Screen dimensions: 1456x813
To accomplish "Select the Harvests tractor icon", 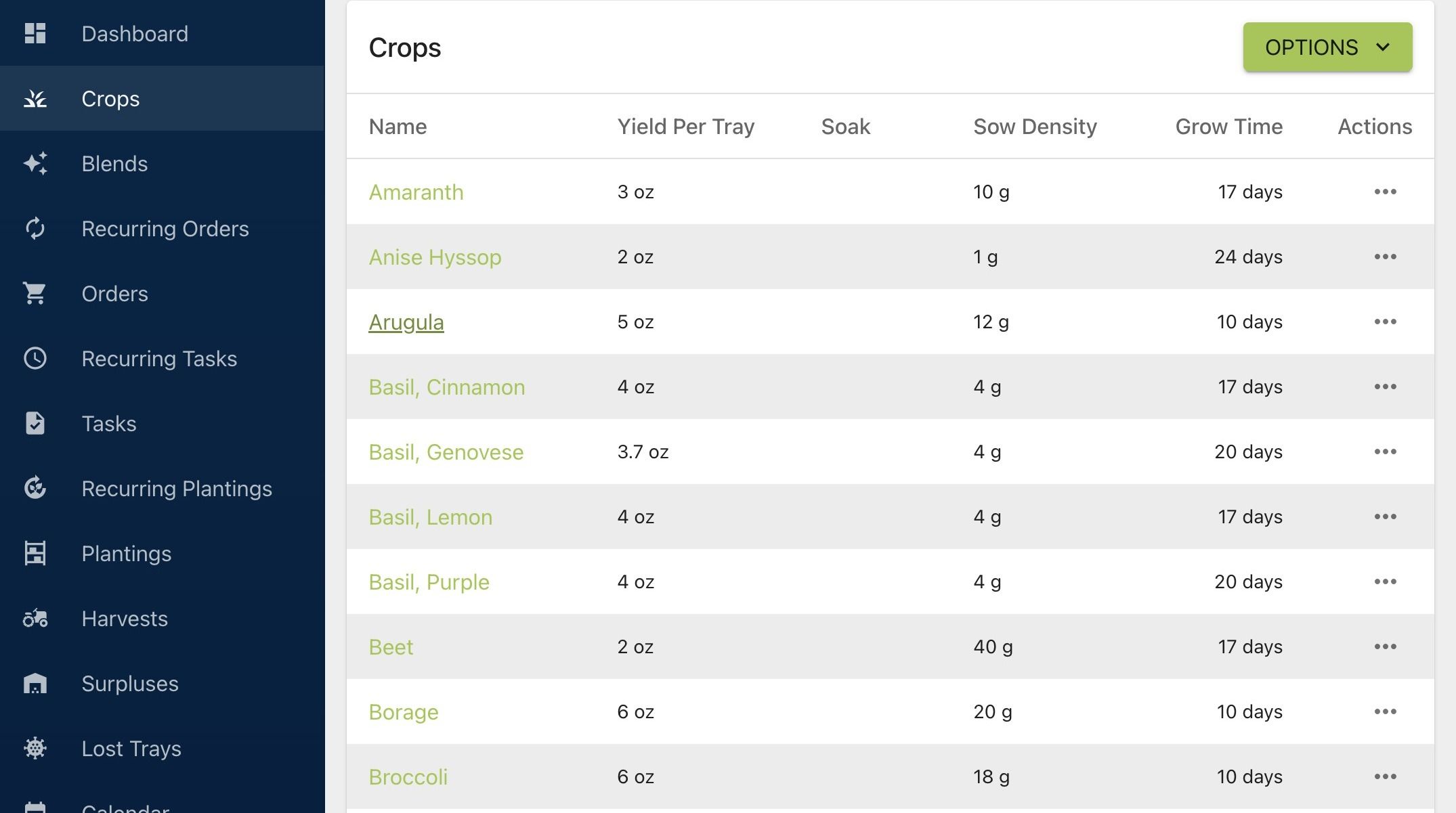I will (x=35, y=618).
